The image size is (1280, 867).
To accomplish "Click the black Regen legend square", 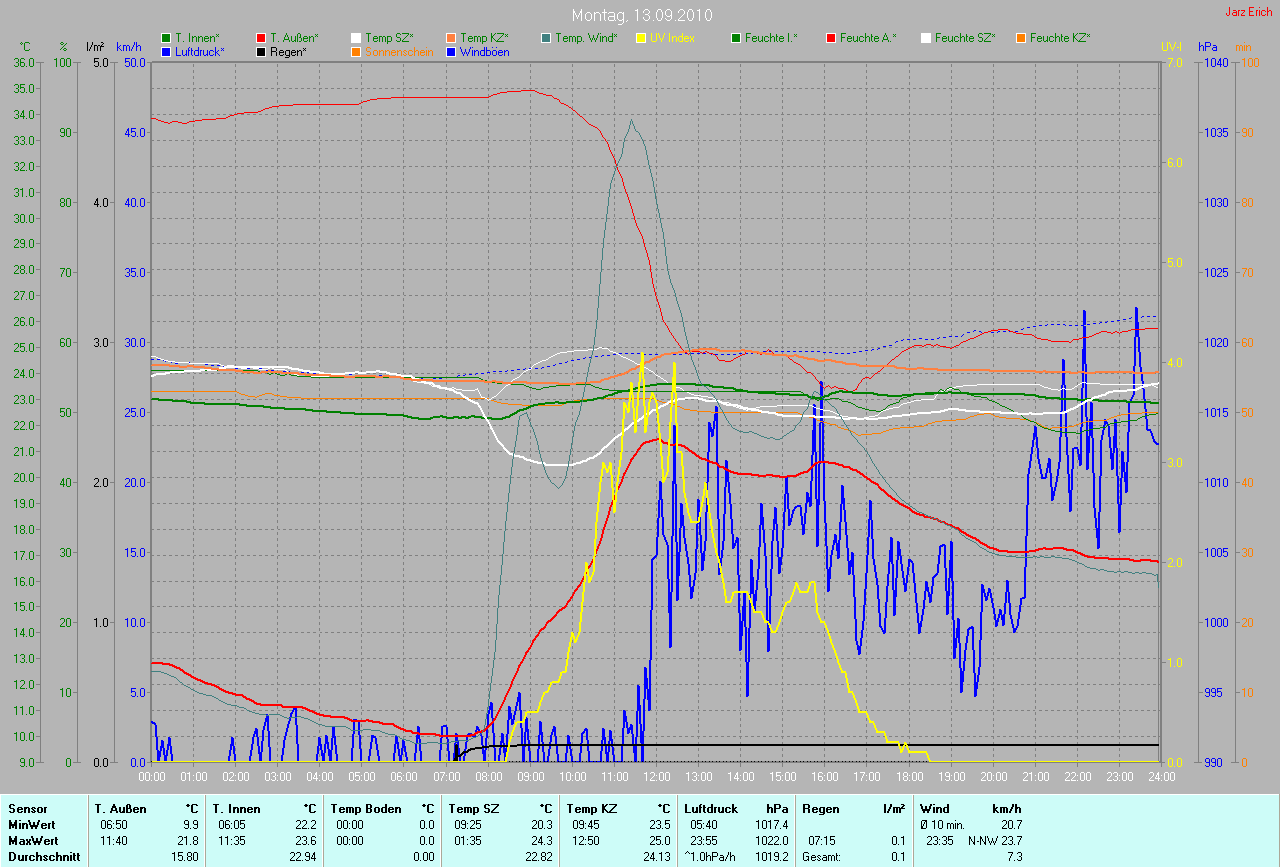I will [261, 51].
